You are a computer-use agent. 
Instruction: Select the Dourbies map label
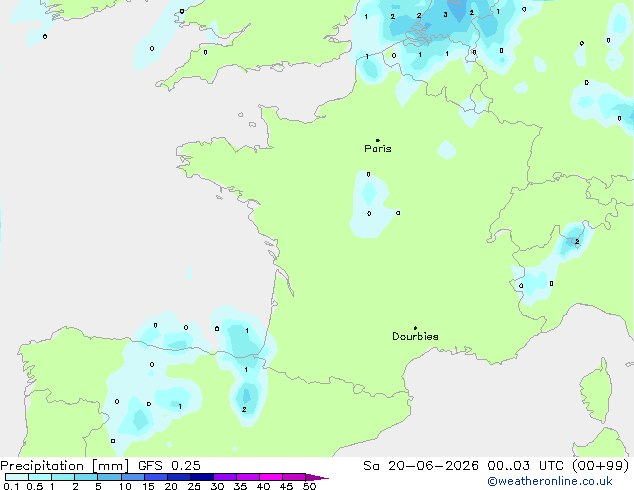point(415,336)
